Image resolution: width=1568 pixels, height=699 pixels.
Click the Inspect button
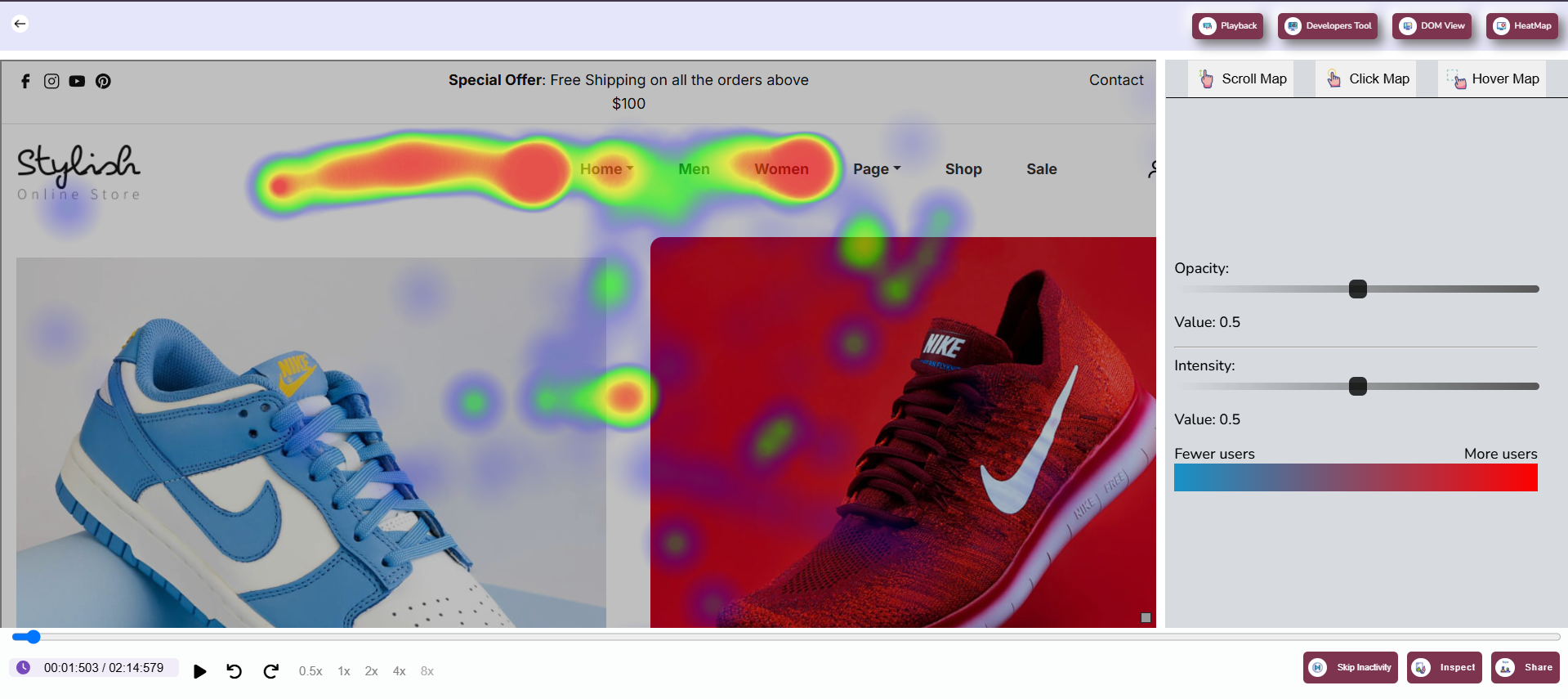(x=1445, y=667)
